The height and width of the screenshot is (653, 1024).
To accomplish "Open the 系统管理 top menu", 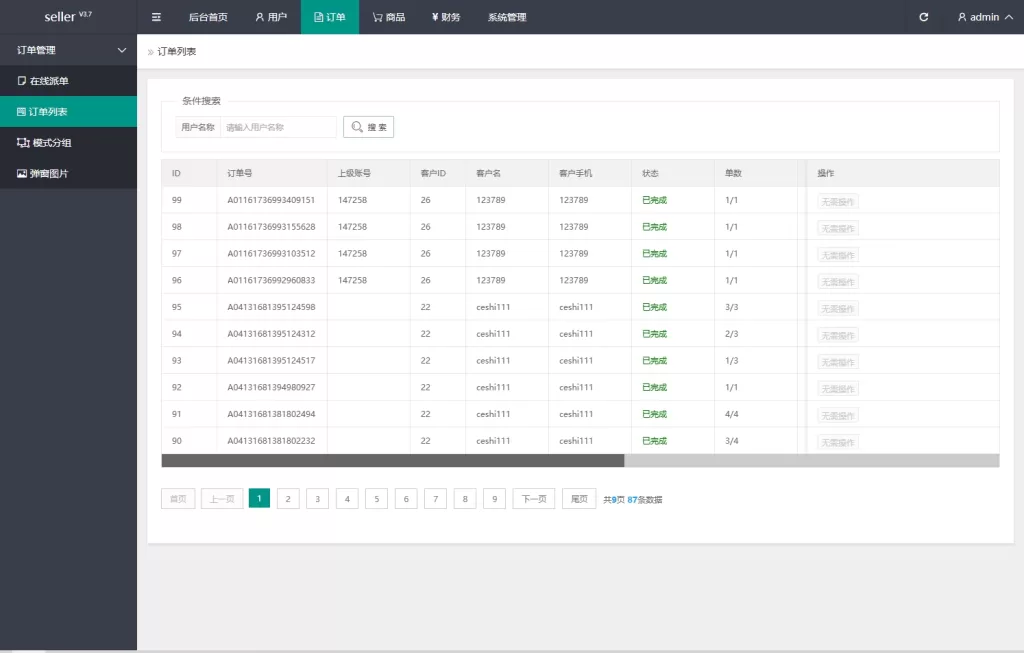I will [x=507, y=17].
